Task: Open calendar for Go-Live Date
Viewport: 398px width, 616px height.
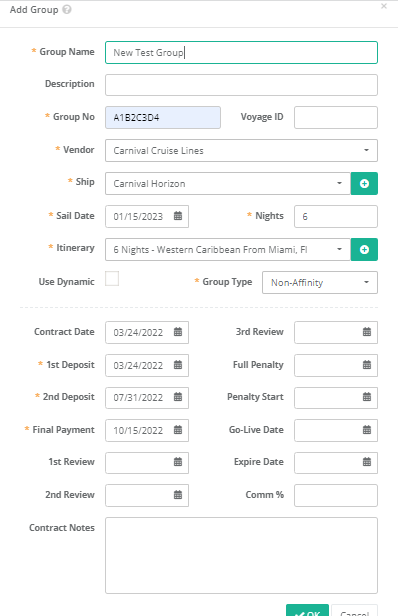Action: (367, 430)
